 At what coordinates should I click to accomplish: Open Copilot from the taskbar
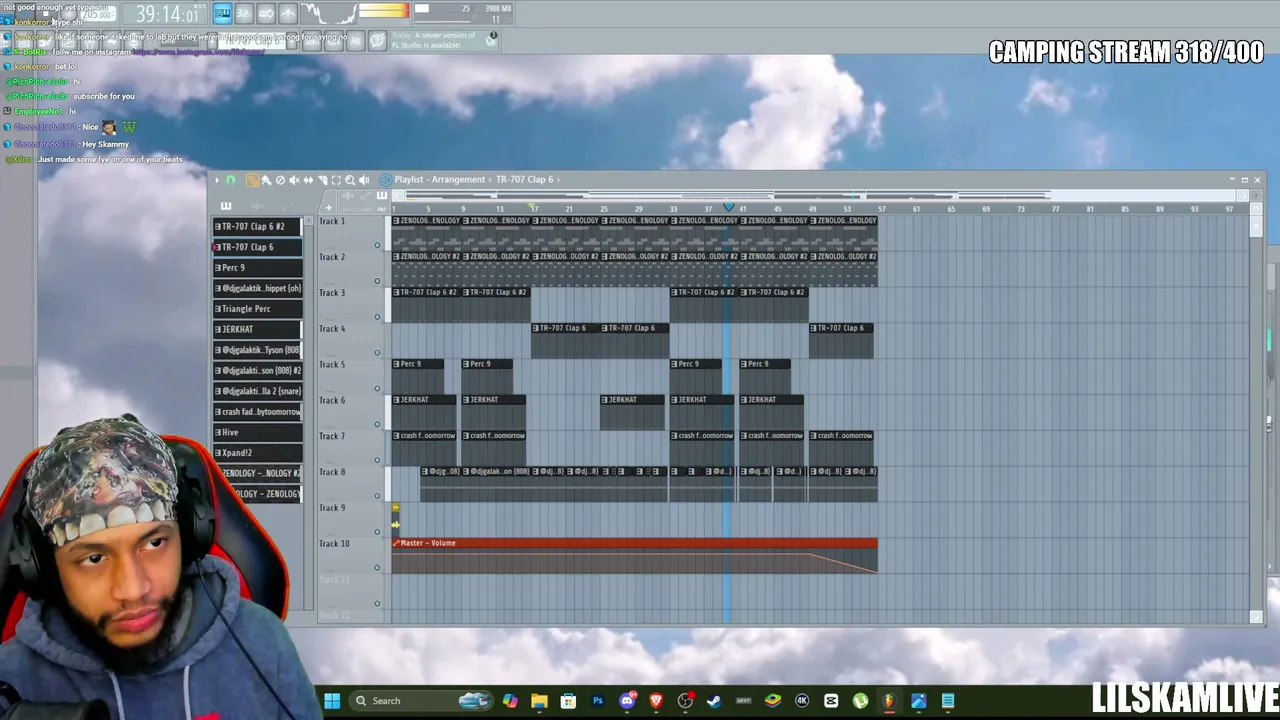[x=510, y=701]
